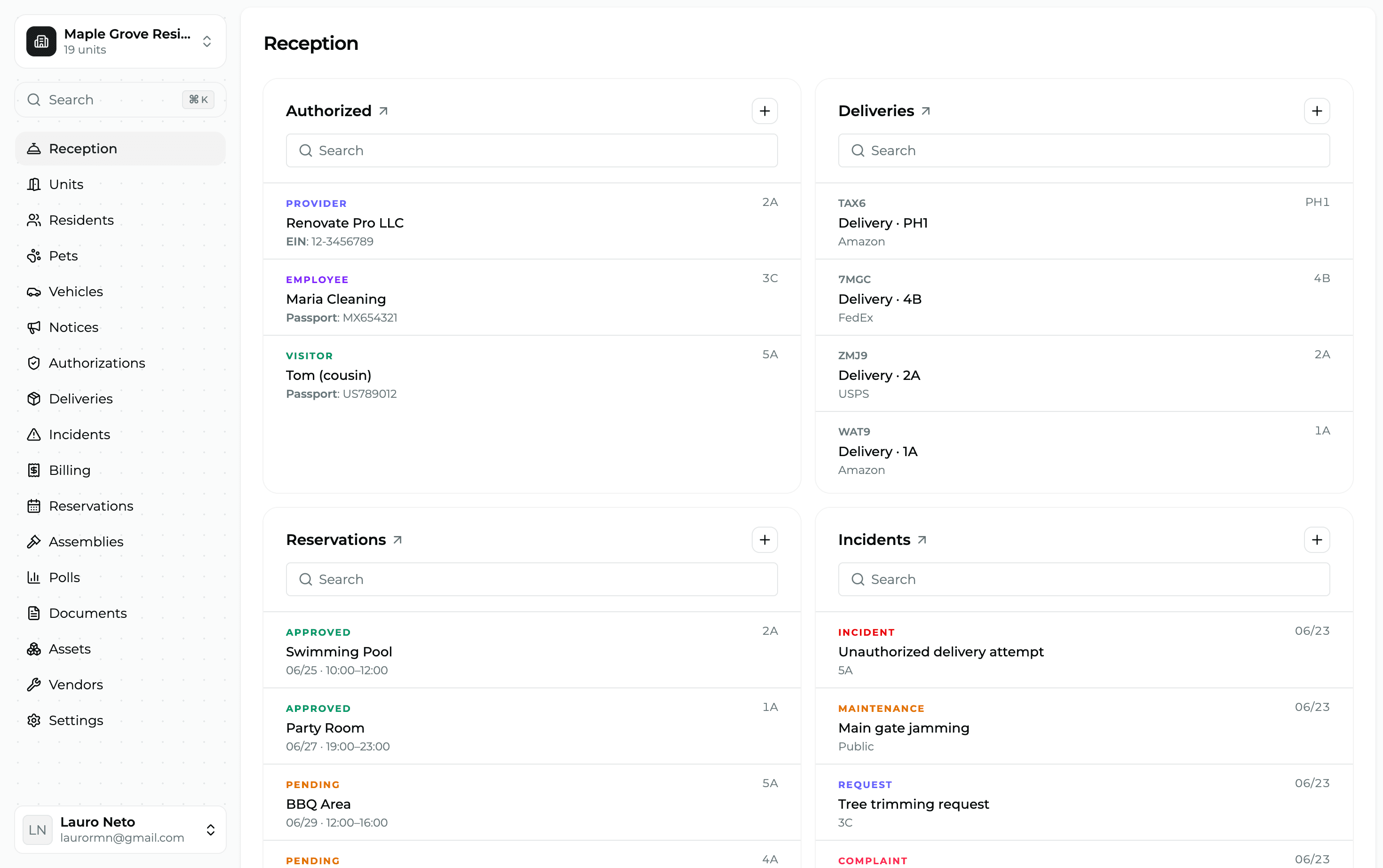Click the Maple Grove building logo icon
Screen dimensions: 1383x868
pos(41,41)
